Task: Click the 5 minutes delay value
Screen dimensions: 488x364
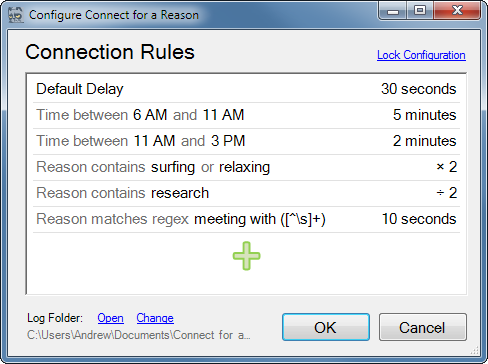Action: click(424, 115)
